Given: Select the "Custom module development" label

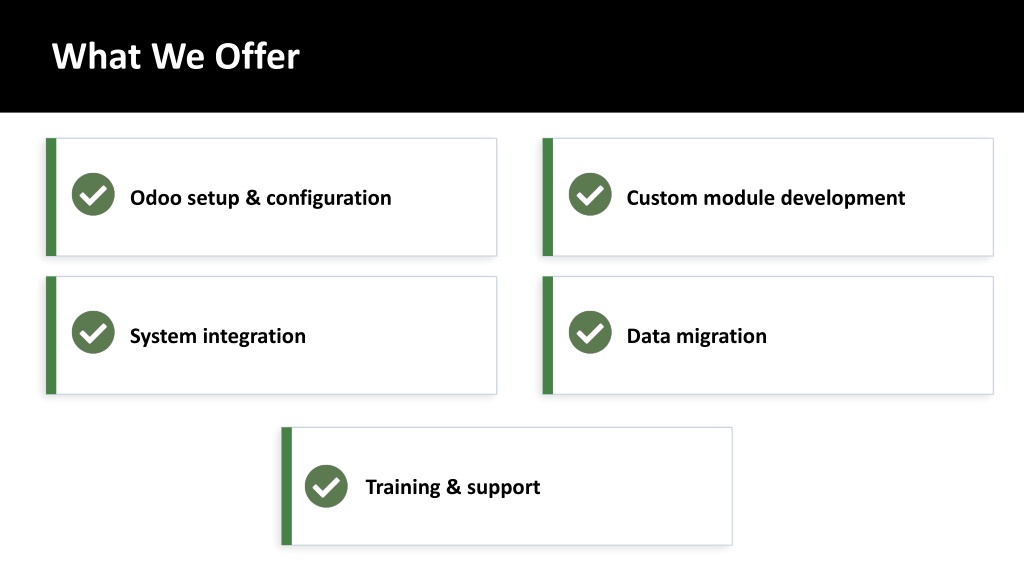Looking at the screenshot, I should tap(765, 198).
